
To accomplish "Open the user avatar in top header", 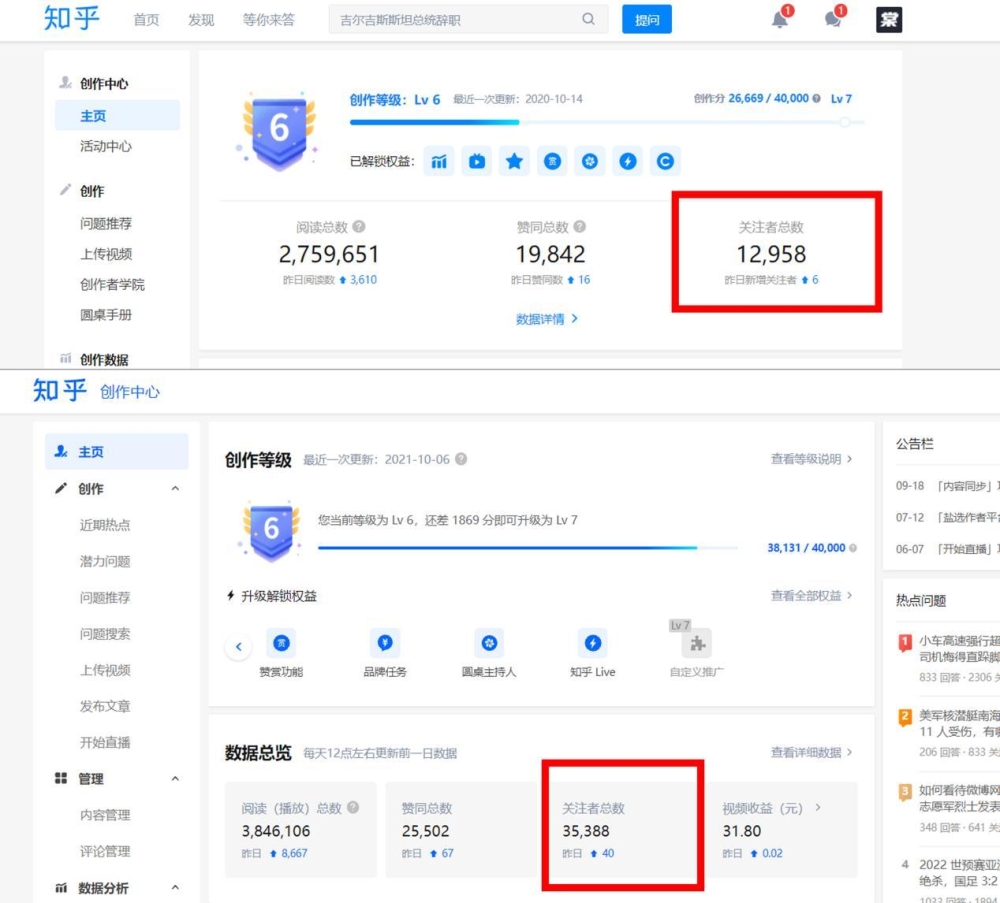I will coord(889,20).
